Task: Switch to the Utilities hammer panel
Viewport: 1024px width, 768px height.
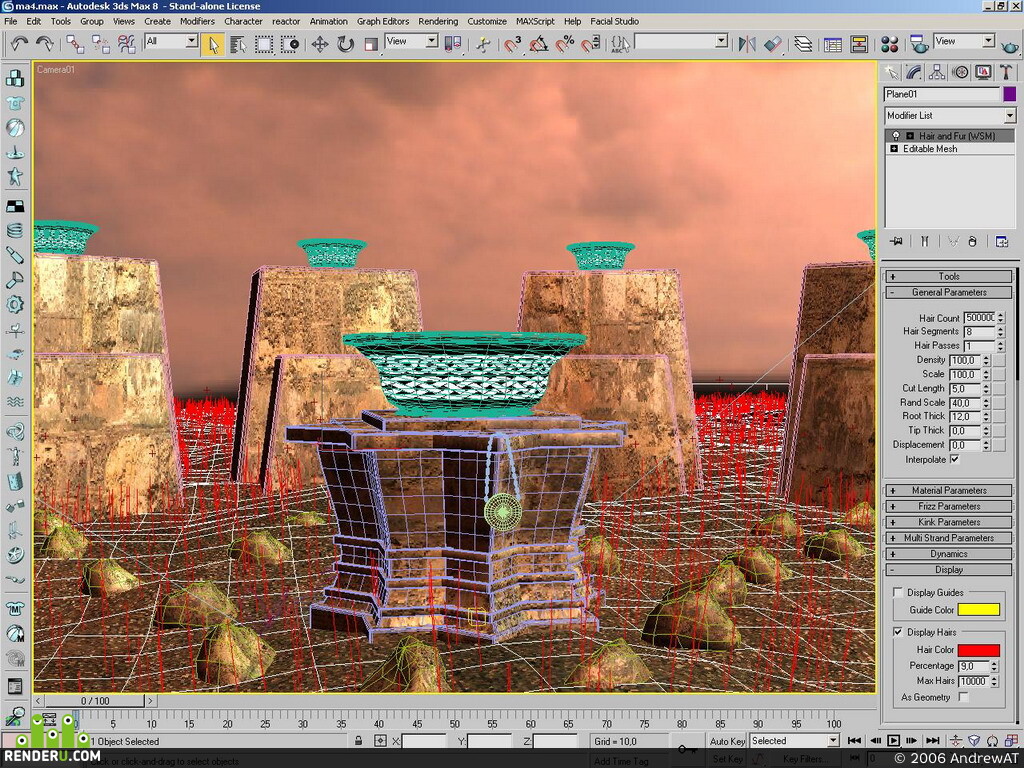Action: point(1006,72)
